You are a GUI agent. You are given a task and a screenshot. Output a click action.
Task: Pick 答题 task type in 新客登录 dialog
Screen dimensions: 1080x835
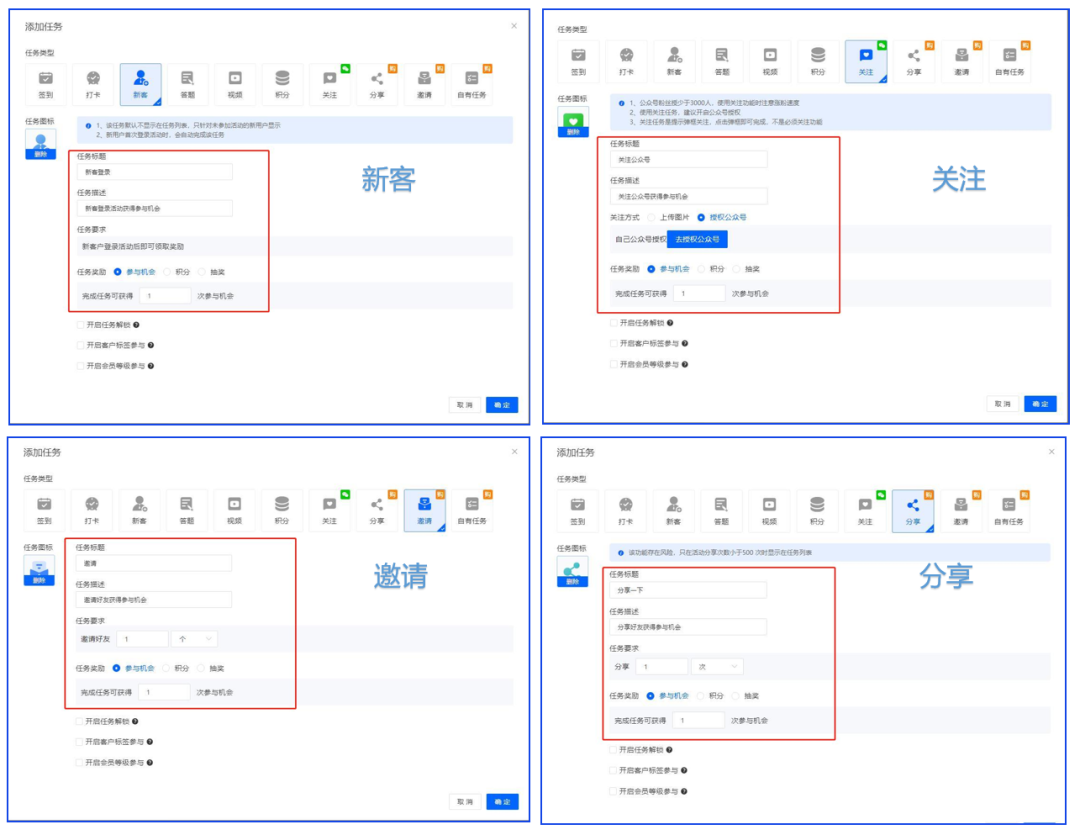[x=187, y=84]
